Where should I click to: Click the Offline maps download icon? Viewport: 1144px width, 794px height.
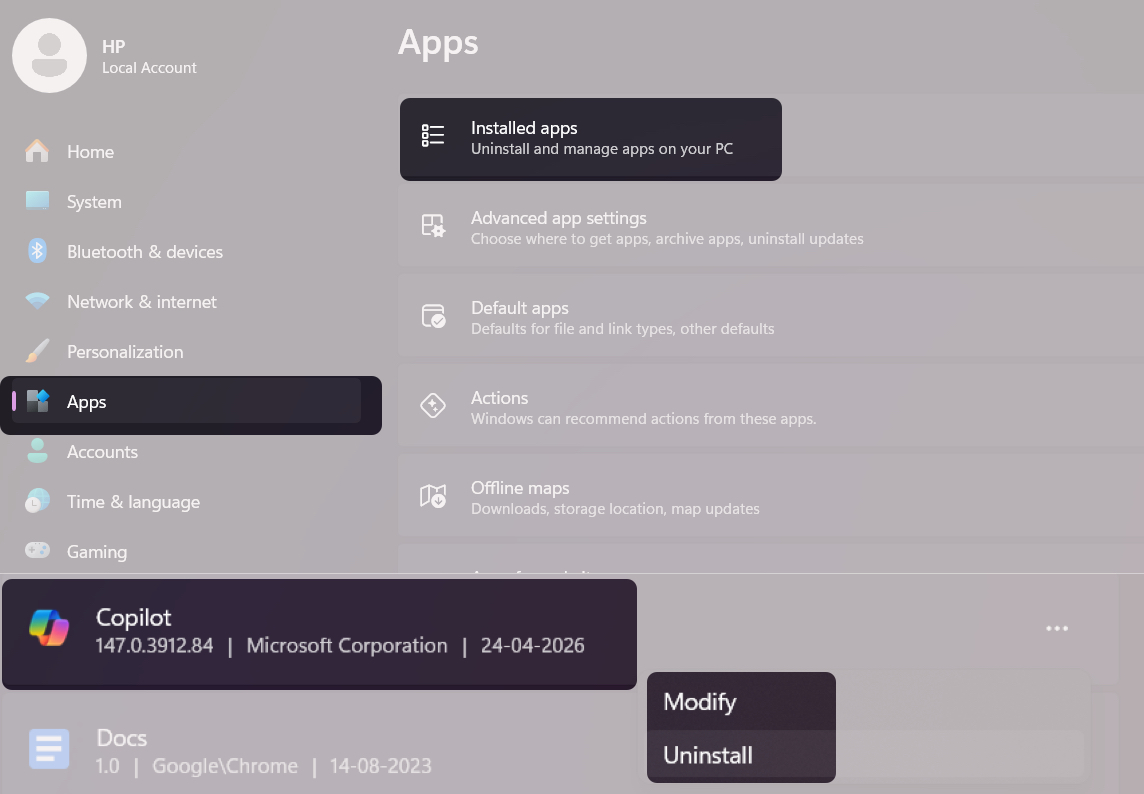click(433, 495)
